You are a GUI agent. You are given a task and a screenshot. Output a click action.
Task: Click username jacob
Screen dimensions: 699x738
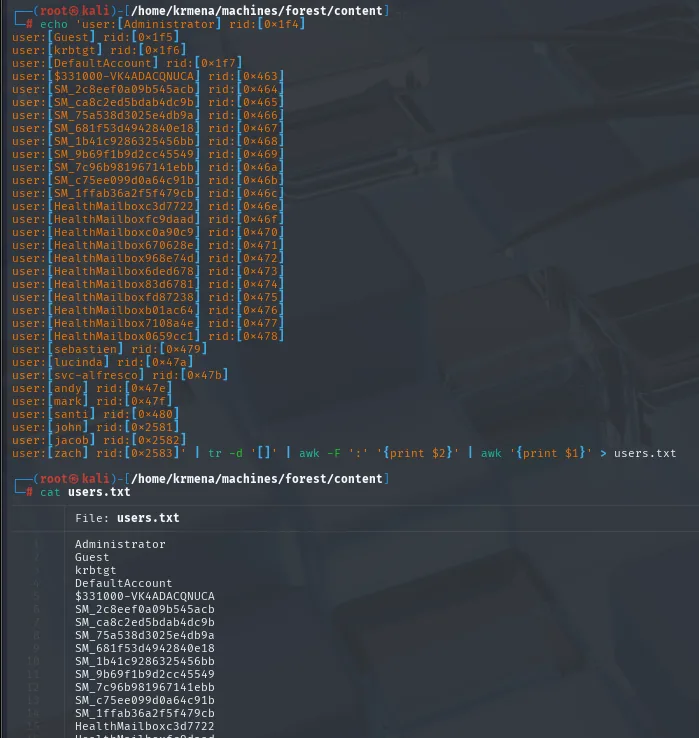pyautogui.click(x=72, y=441)
